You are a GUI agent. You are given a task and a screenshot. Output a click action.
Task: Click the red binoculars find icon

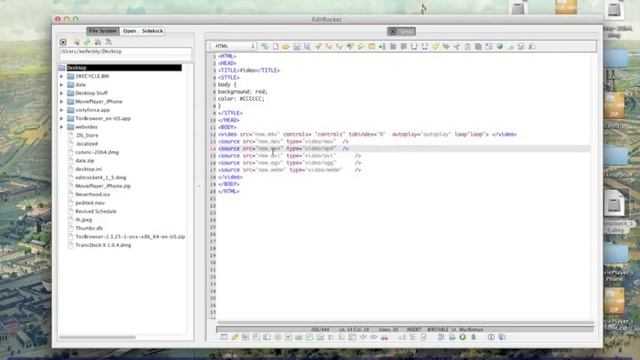(x=384, y=337)
